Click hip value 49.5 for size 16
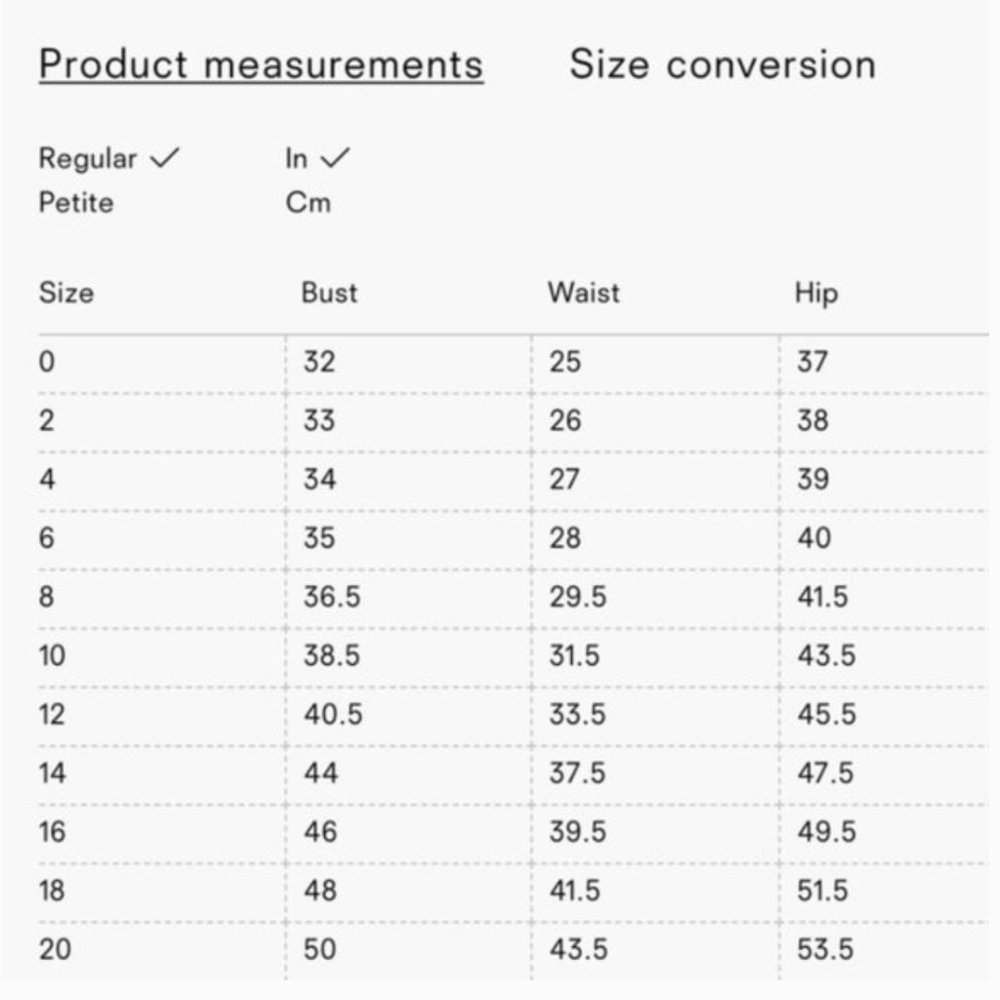This screenshot has height=1000, width=1000. pos(826,832)
